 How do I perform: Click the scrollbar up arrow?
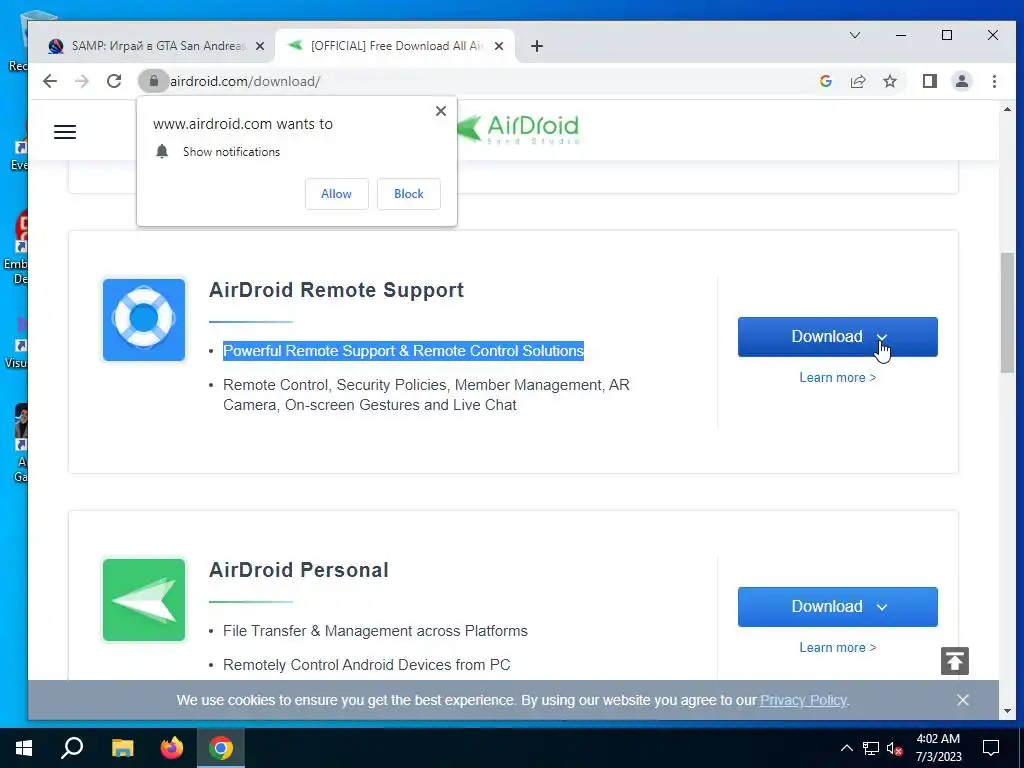pyautogui.click(x=1007, y=109)
